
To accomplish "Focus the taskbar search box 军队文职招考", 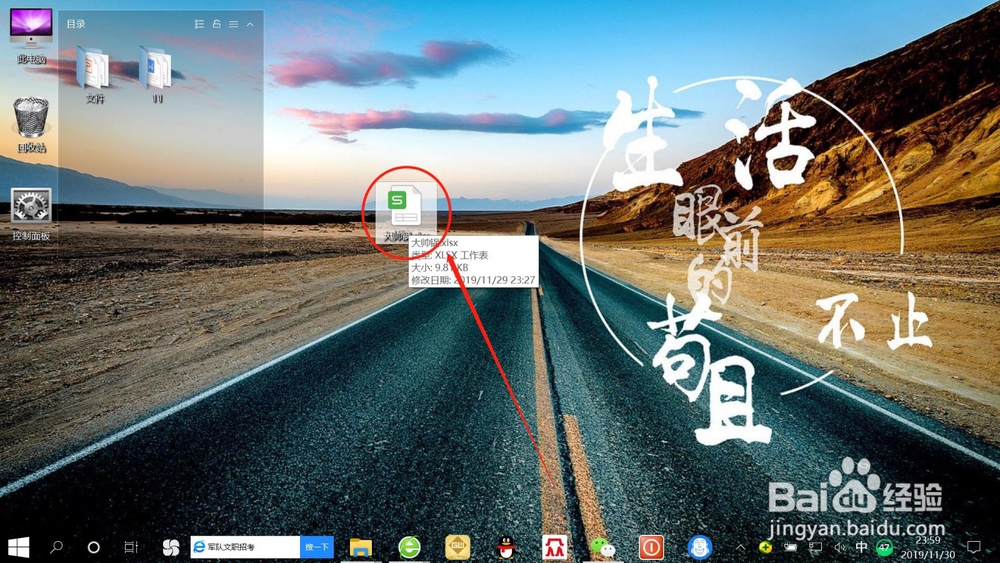I will point(245,547).
